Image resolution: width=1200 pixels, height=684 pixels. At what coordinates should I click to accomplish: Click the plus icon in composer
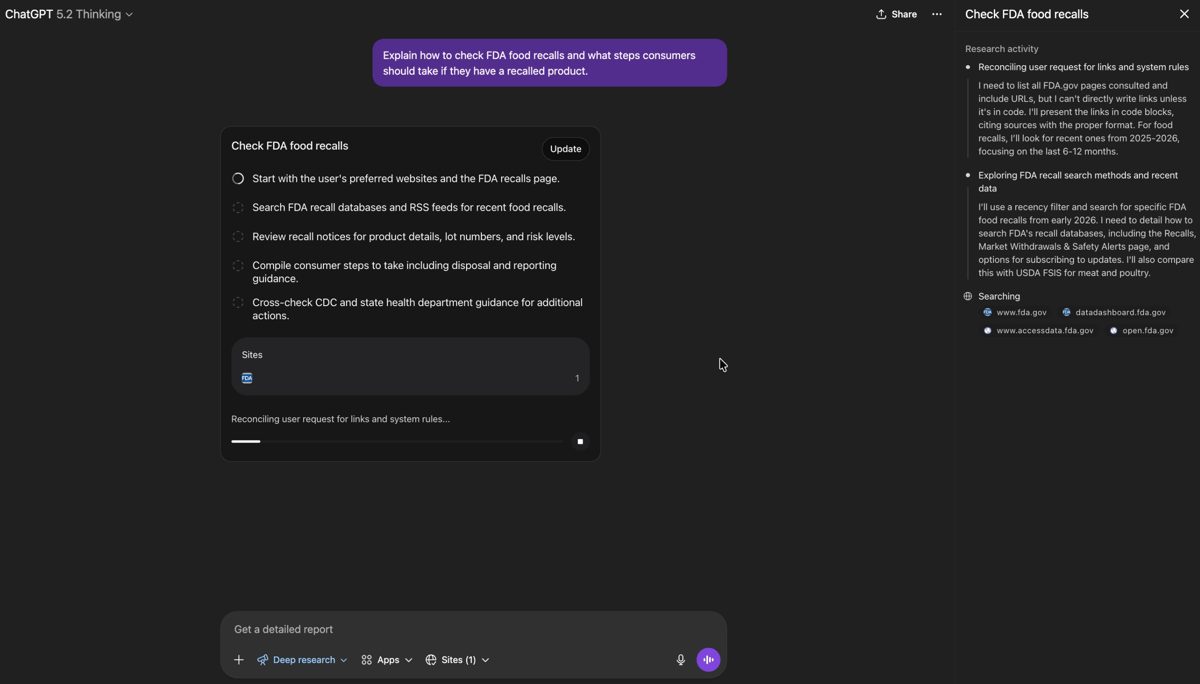(238, 660)
